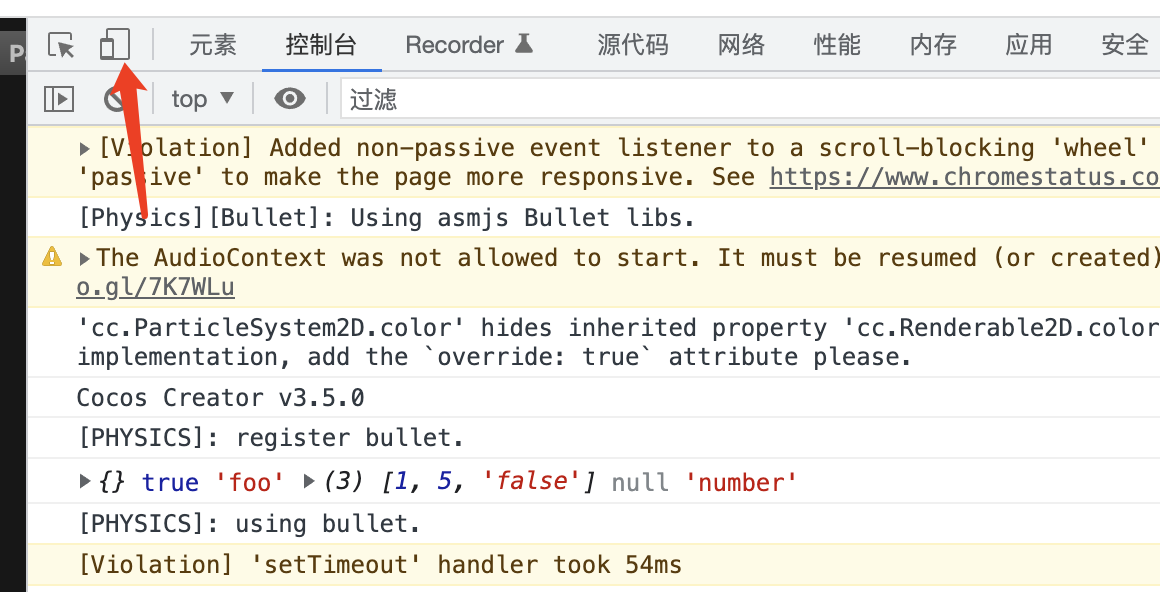Viewport: 1160px width, 592px height.
Task: Expand the AudioContext warning message
Action: click(x=85, y=258)
